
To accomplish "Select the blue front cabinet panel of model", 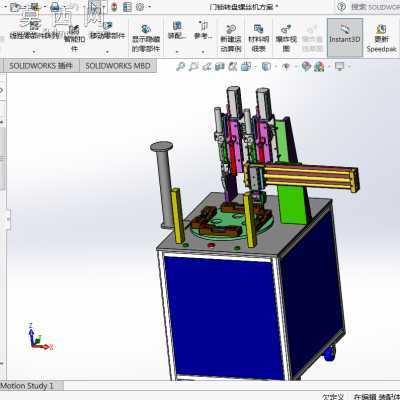I will pos(226,317).
